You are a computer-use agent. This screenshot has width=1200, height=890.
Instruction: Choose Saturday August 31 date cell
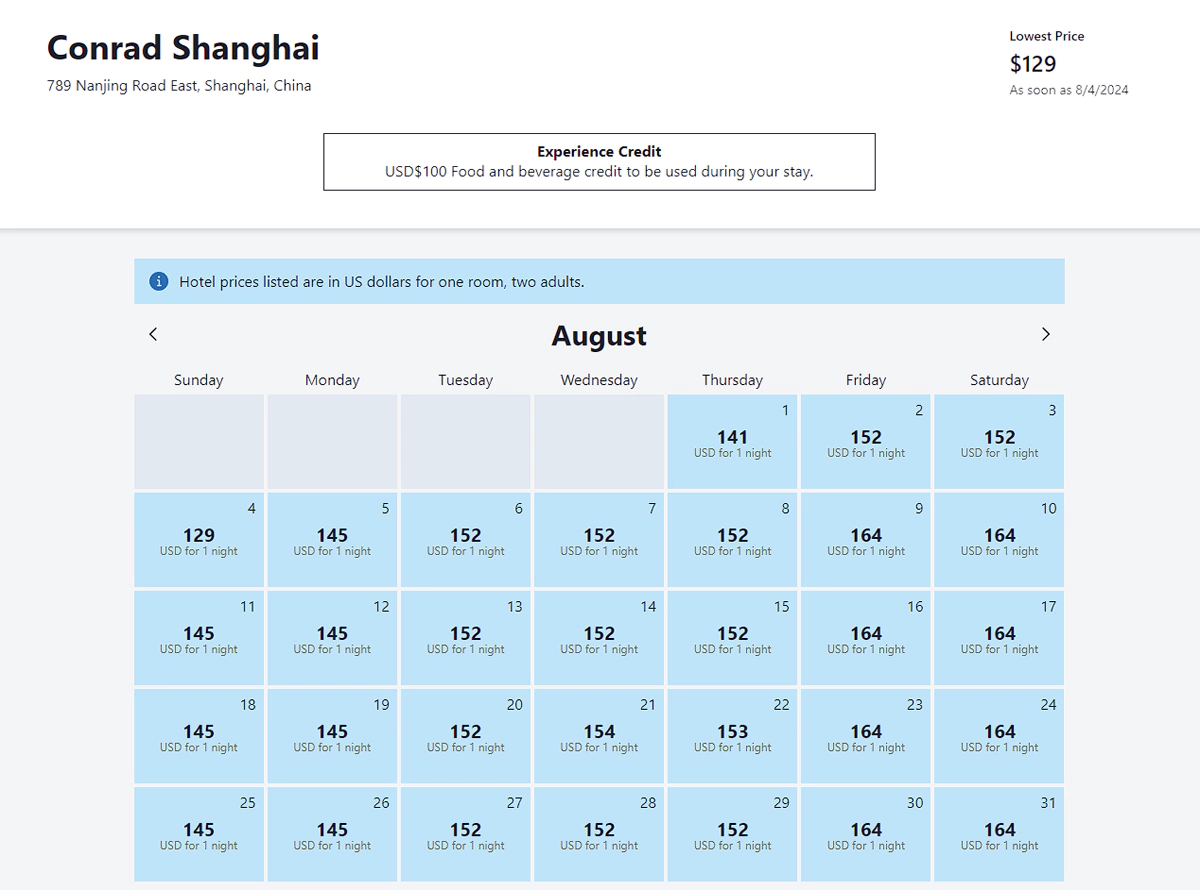click(999, 834)
